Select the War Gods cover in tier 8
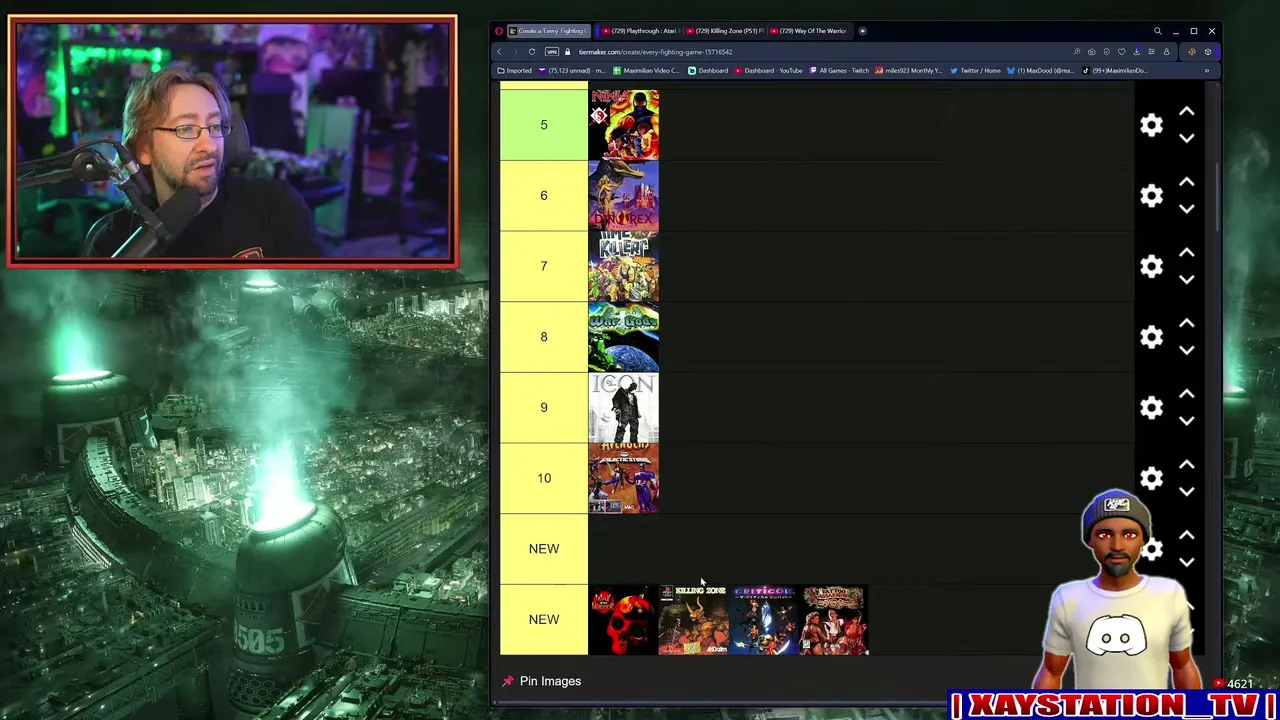Image resolution: width=1280 pixels, height=720 pixels. pos(624,337)
